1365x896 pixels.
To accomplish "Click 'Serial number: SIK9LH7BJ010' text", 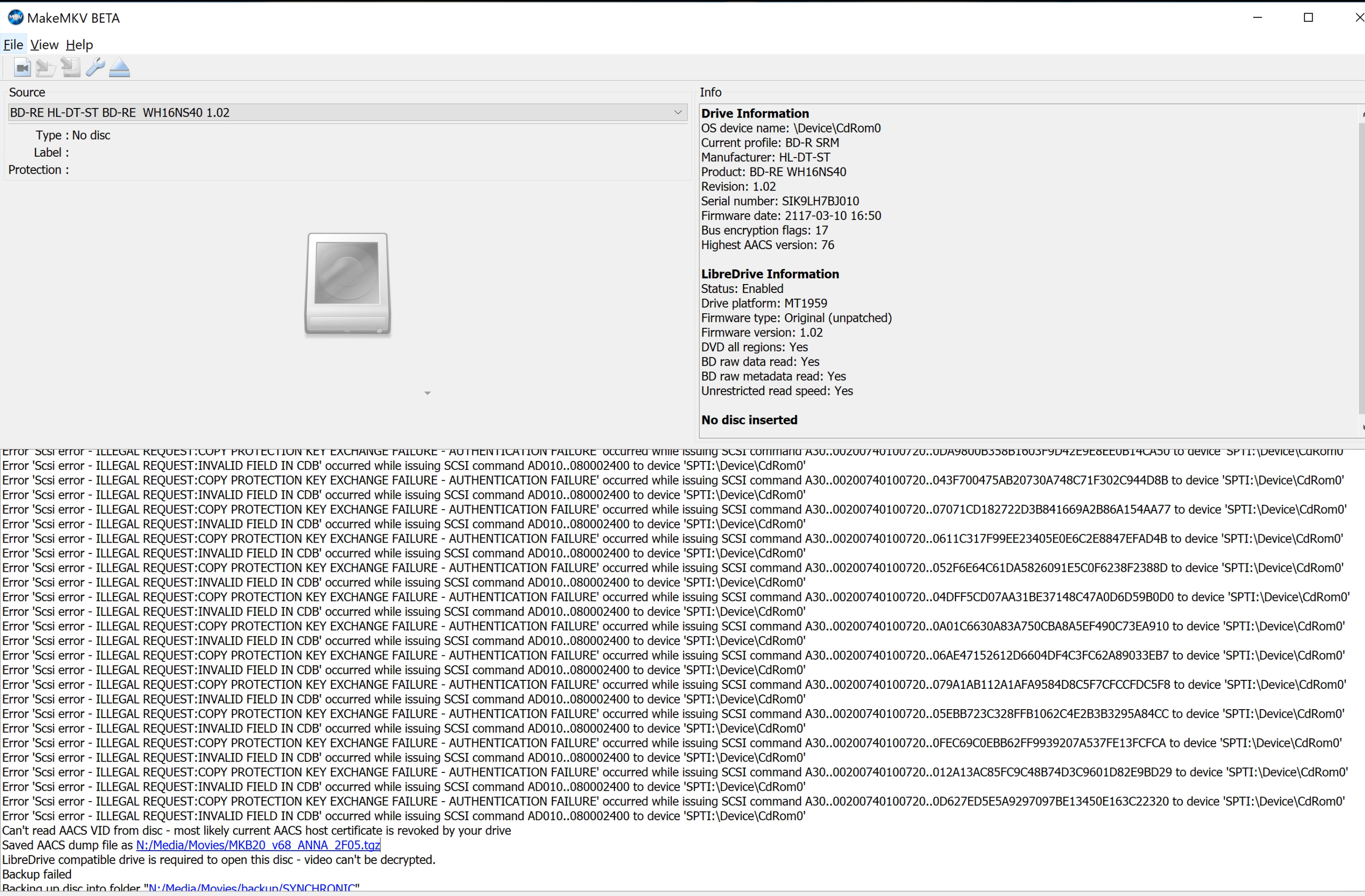I will (x=780, y=201).
